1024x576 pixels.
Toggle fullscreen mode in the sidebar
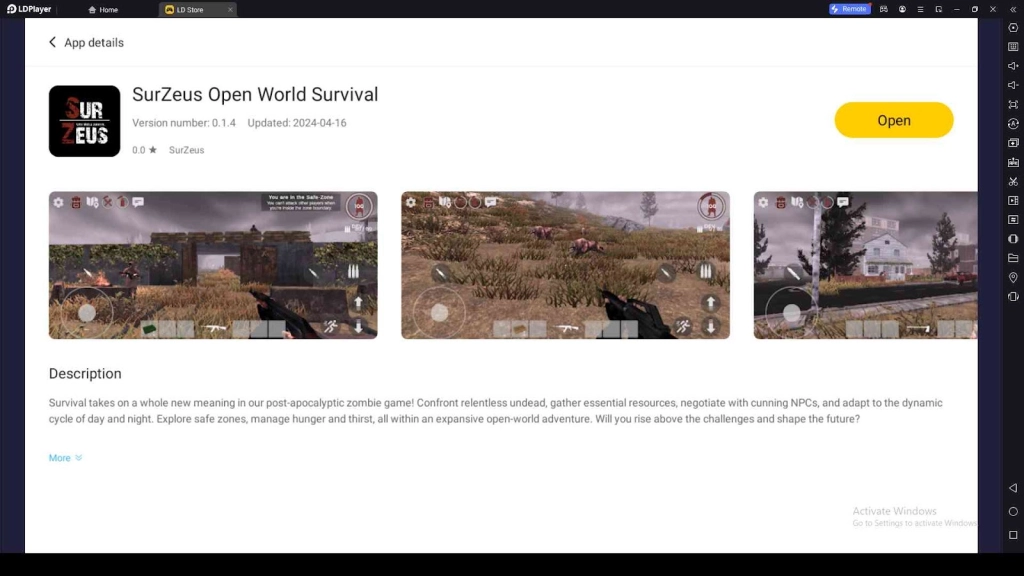(x=1013, y=104)
